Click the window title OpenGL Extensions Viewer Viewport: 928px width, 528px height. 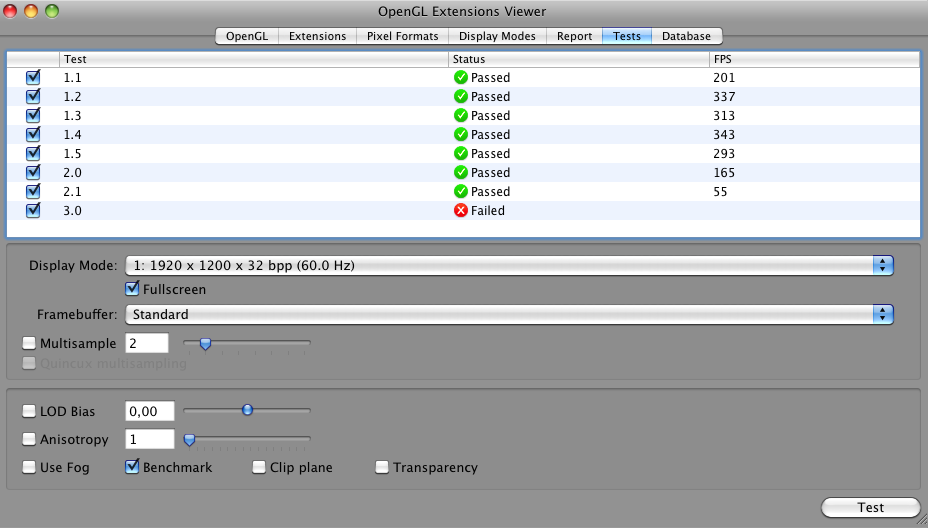[x=462, y=11]
